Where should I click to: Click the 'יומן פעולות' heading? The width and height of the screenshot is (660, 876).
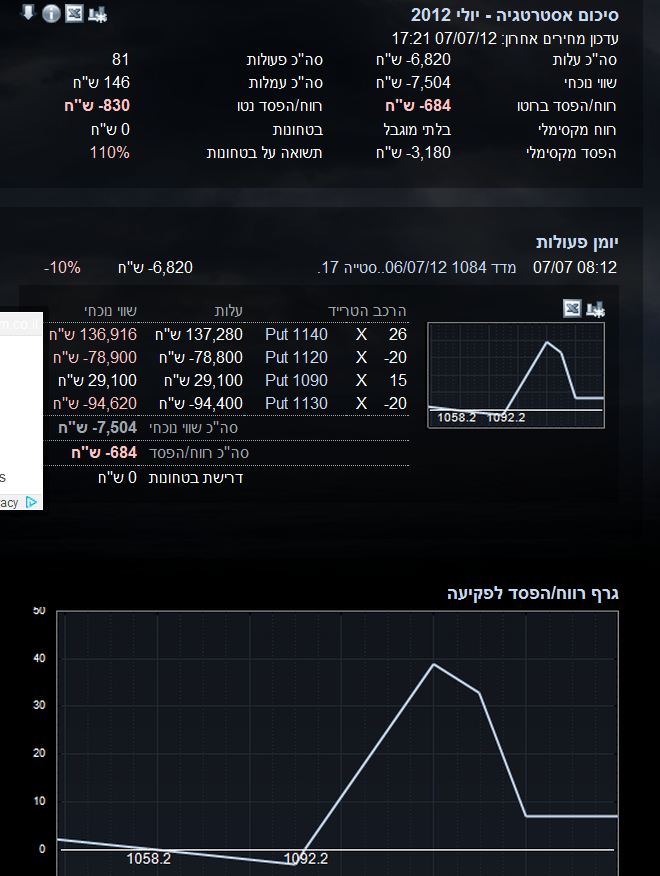[x=577, y=242]
